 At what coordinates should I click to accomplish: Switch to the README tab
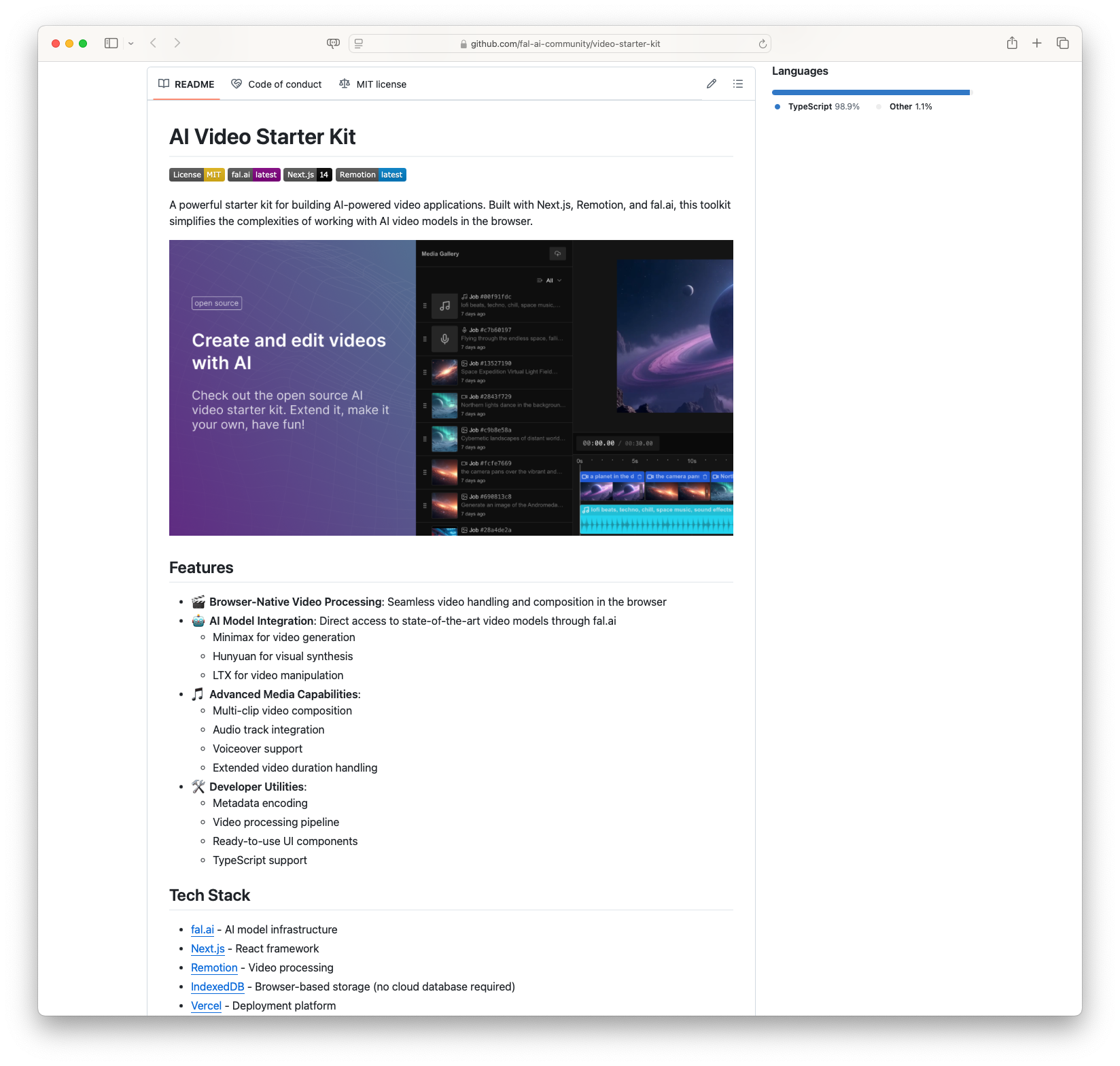coord(186,84)
